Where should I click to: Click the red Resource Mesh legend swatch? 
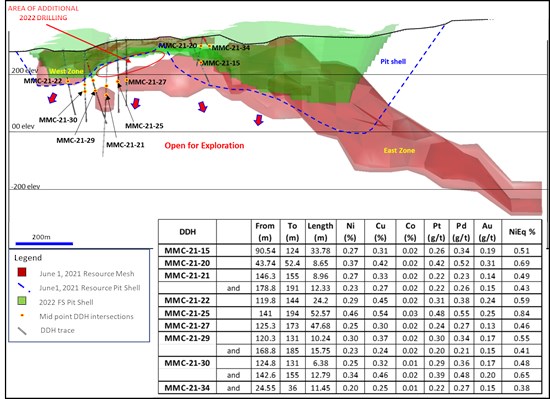pos(22,272)
